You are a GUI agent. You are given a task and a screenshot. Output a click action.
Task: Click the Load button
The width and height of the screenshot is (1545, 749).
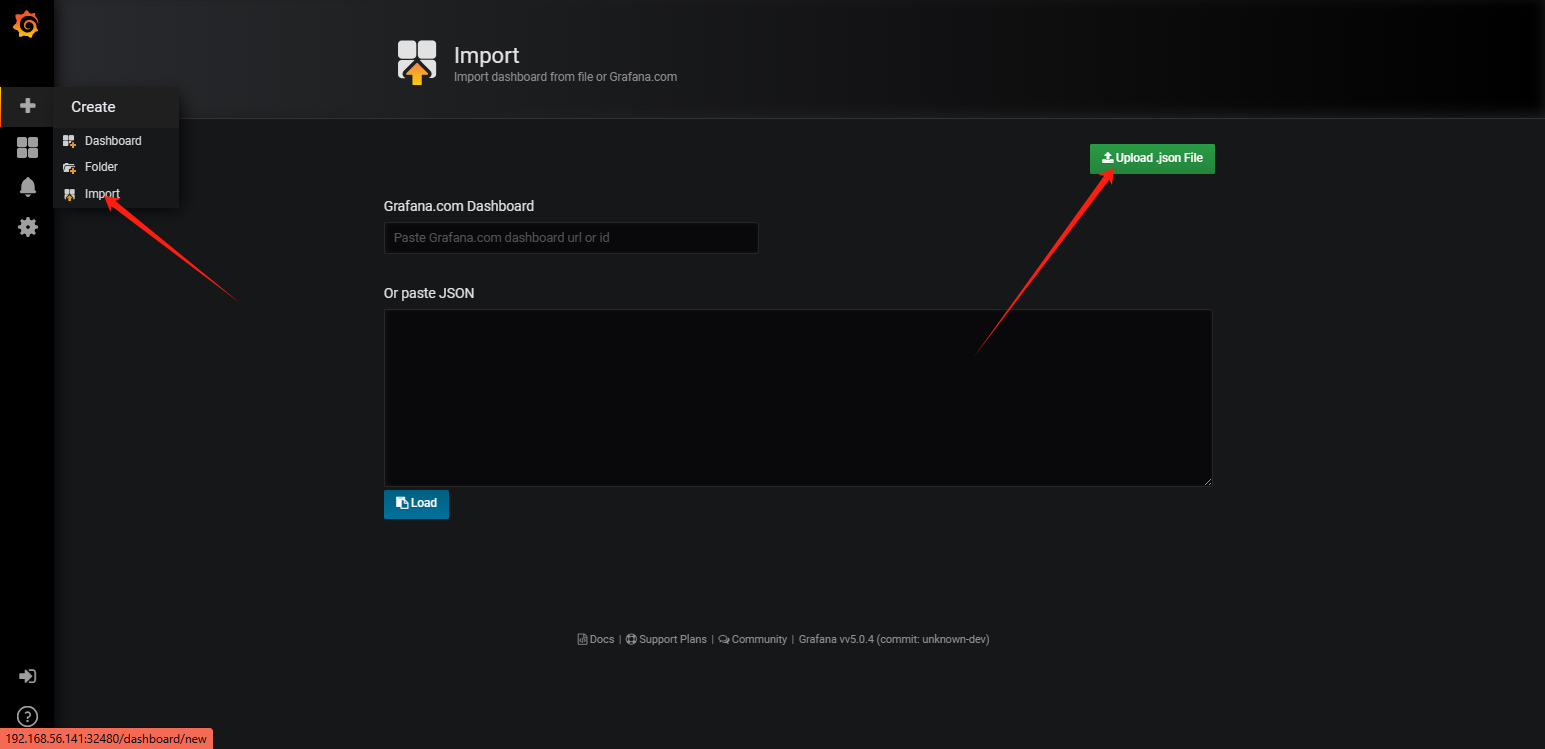pyautogui.click(x=416, y=503)
